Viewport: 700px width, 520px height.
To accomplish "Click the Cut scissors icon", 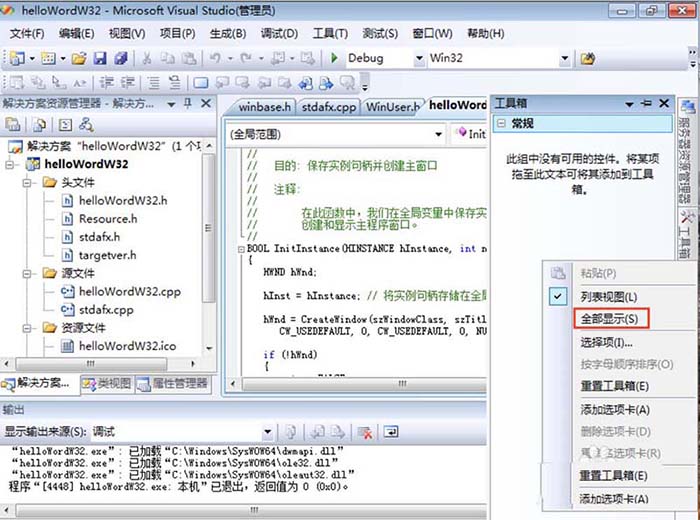I will click(146, 59).
